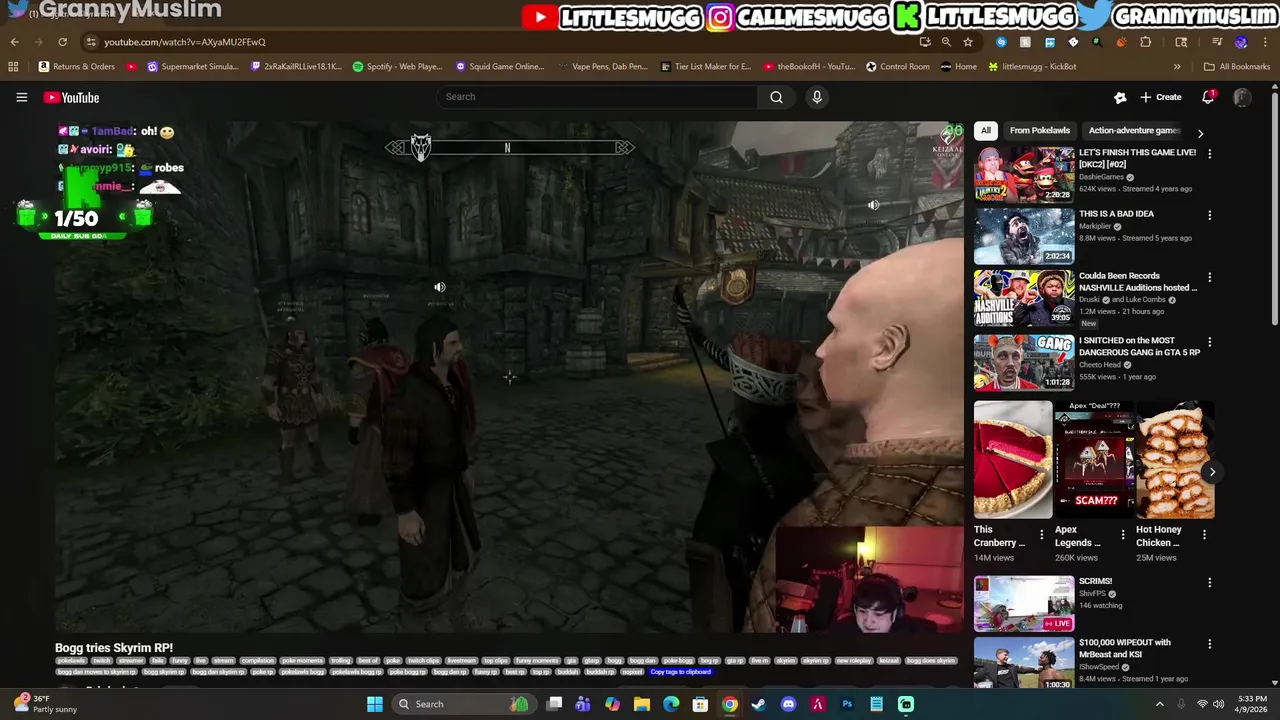Click the taskbar Search box
Screen dimensions: 1280x720
(463, 704)
